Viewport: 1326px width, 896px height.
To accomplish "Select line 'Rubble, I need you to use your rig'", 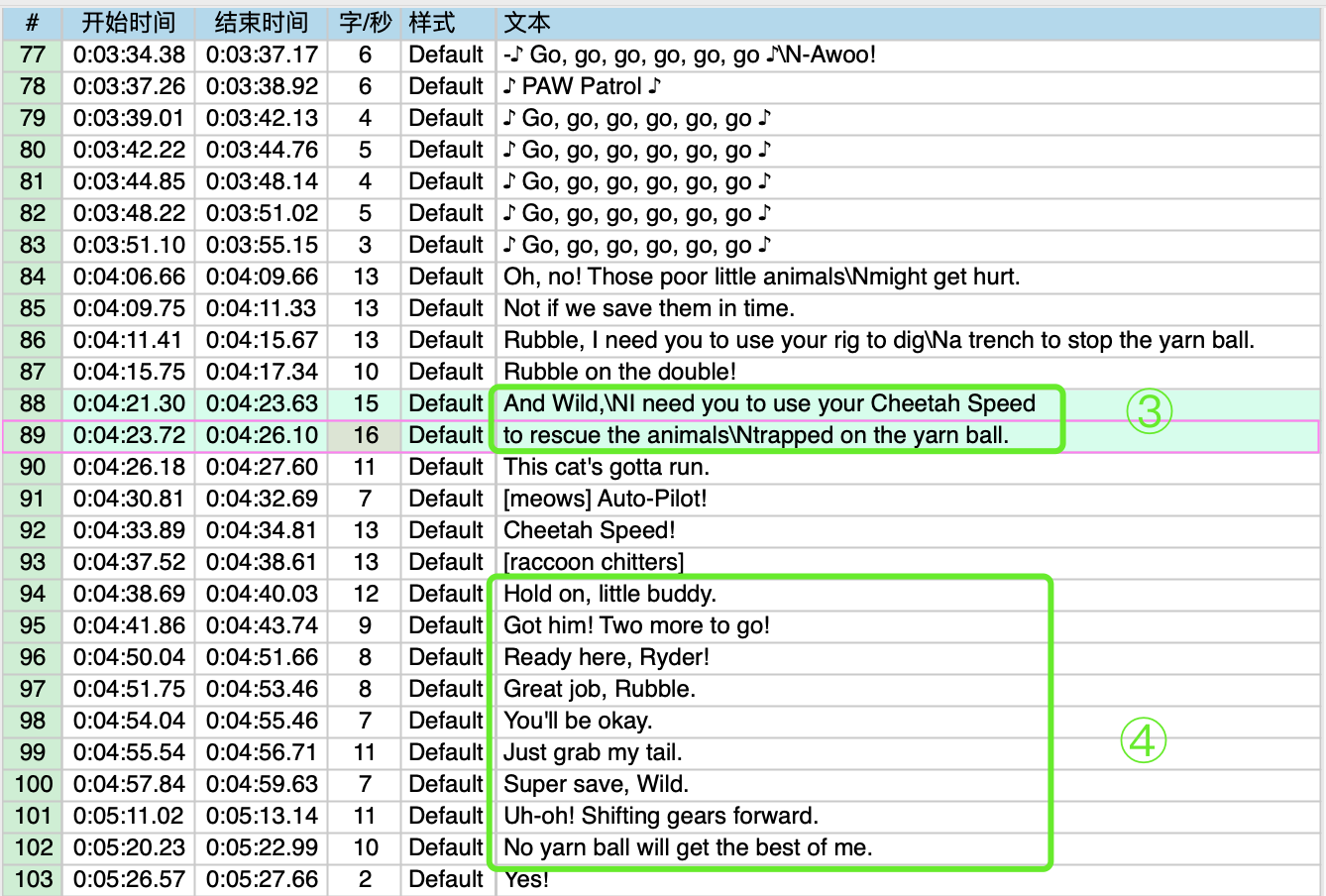I will point(879,340).
